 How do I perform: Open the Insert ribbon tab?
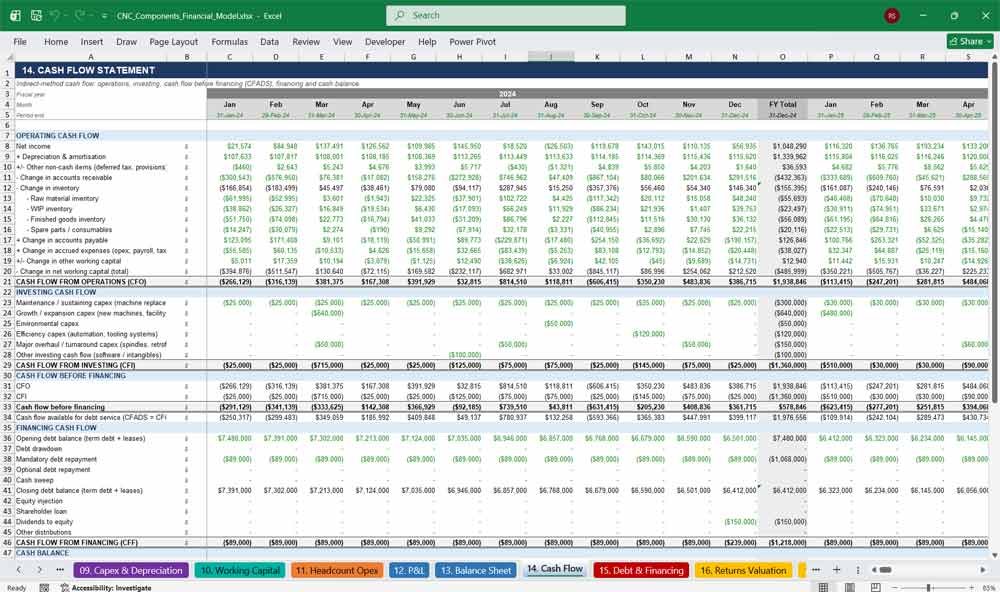91,41
